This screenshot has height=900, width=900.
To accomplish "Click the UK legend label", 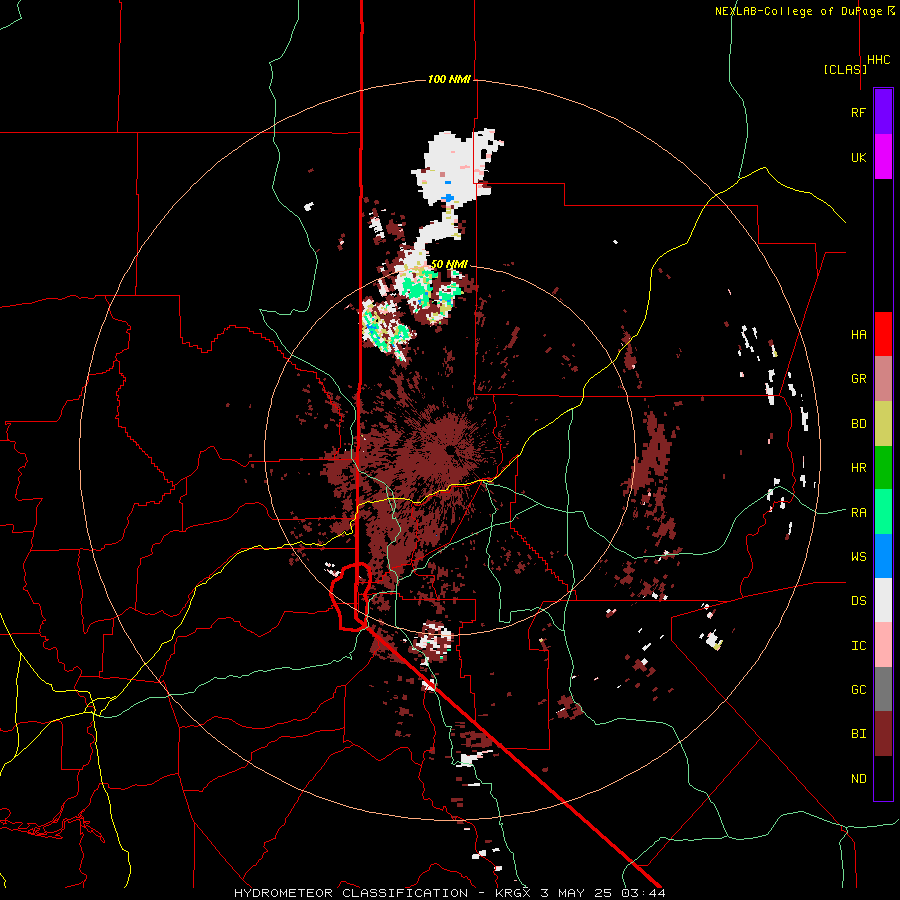I will pyautogui.click(x=858, y=157).
